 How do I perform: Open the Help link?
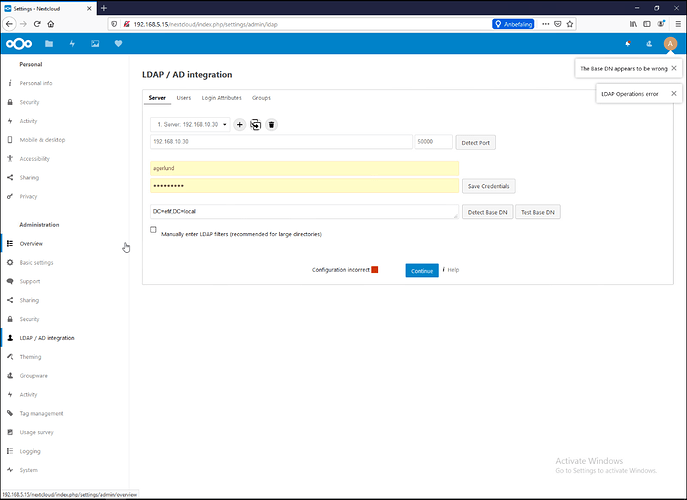click(453, 270)
